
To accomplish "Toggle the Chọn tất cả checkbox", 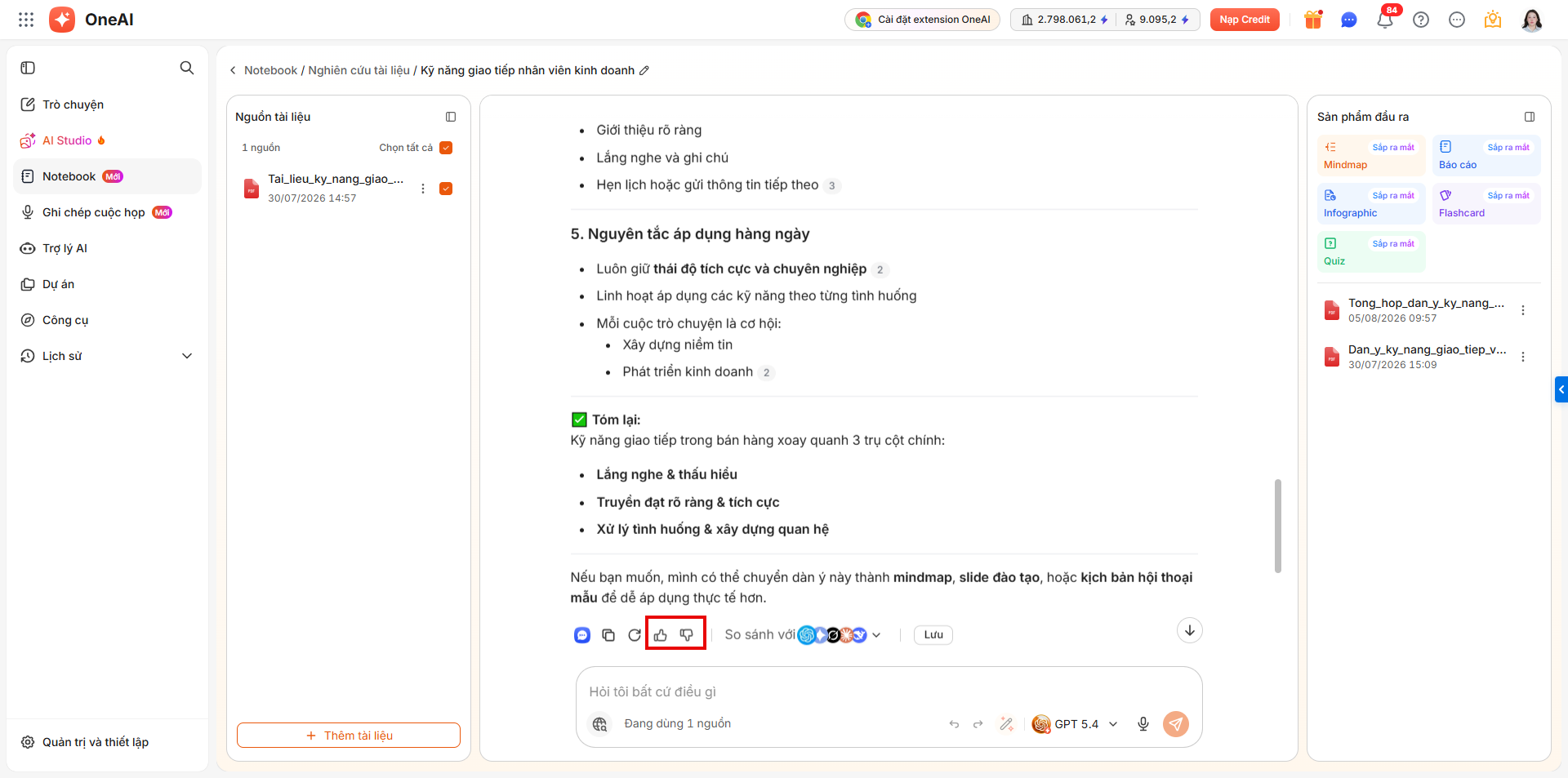I will [x=446, y=148].
